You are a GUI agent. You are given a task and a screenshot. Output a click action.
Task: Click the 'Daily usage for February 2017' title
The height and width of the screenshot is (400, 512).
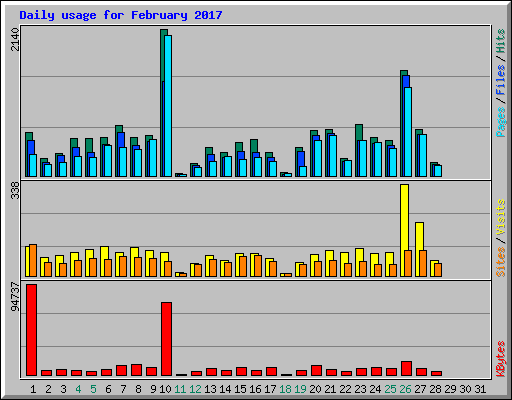pyautogui.click(x=121, y=16)
